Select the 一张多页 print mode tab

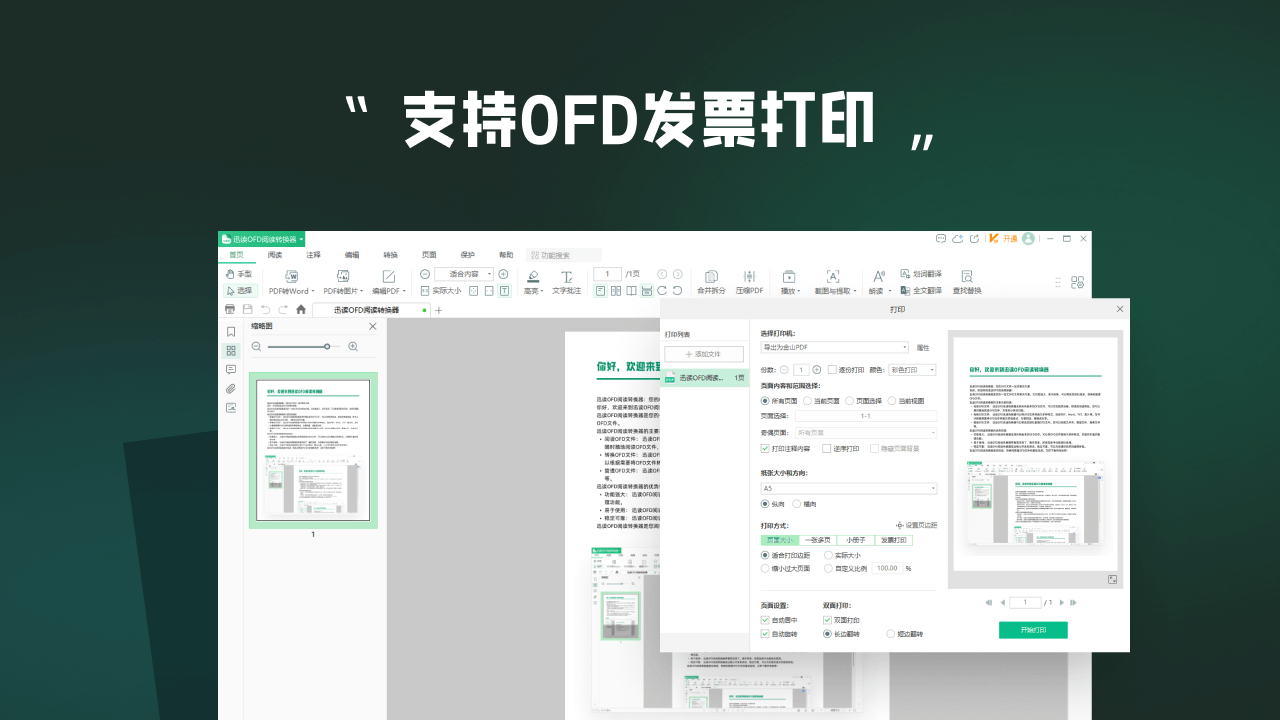[816, 540]
